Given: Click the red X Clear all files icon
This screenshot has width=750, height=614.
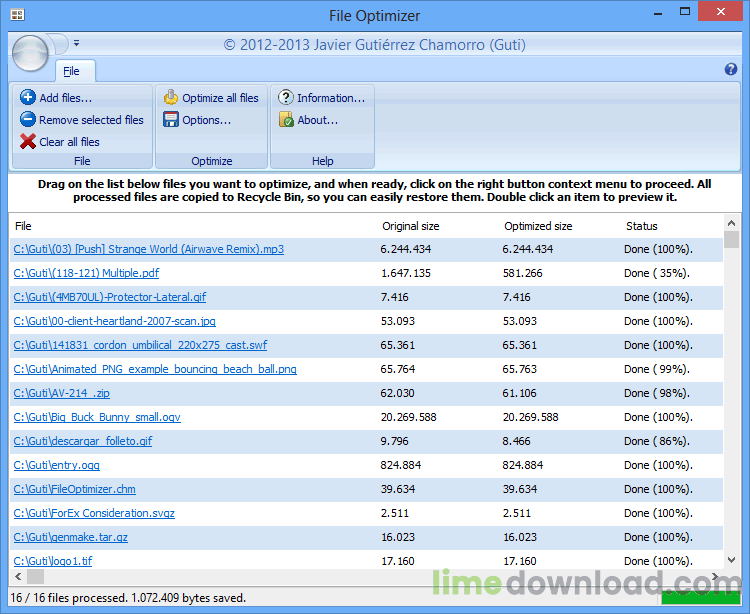Looking at the screenshot, I should coord(27,142).
